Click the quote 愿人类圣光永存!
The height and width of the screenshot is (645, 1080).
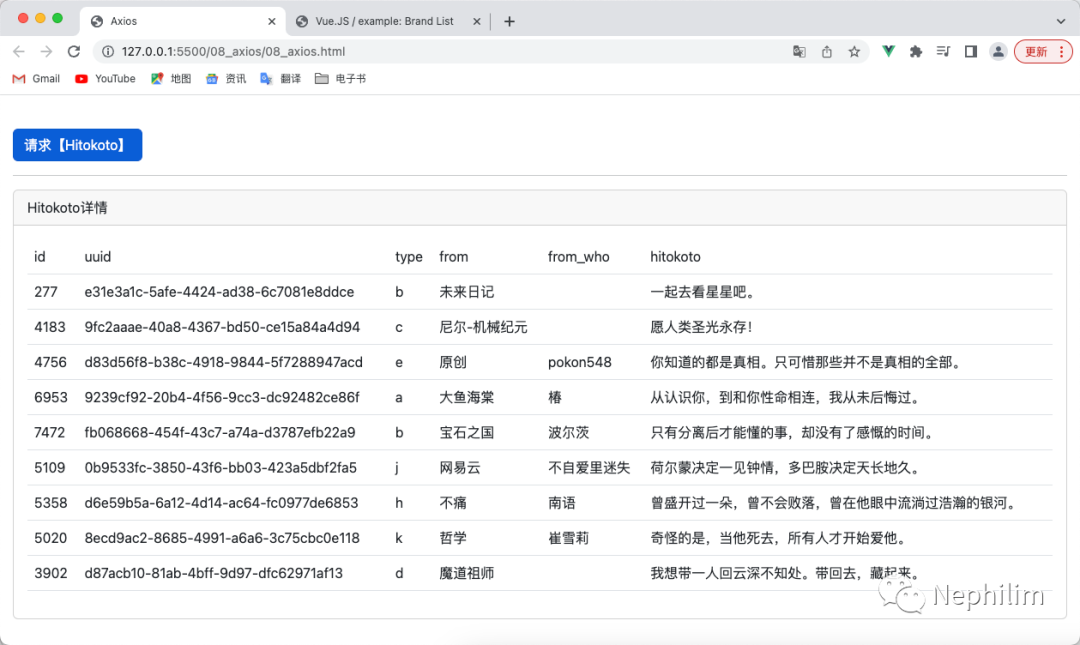tap(702, 327)
